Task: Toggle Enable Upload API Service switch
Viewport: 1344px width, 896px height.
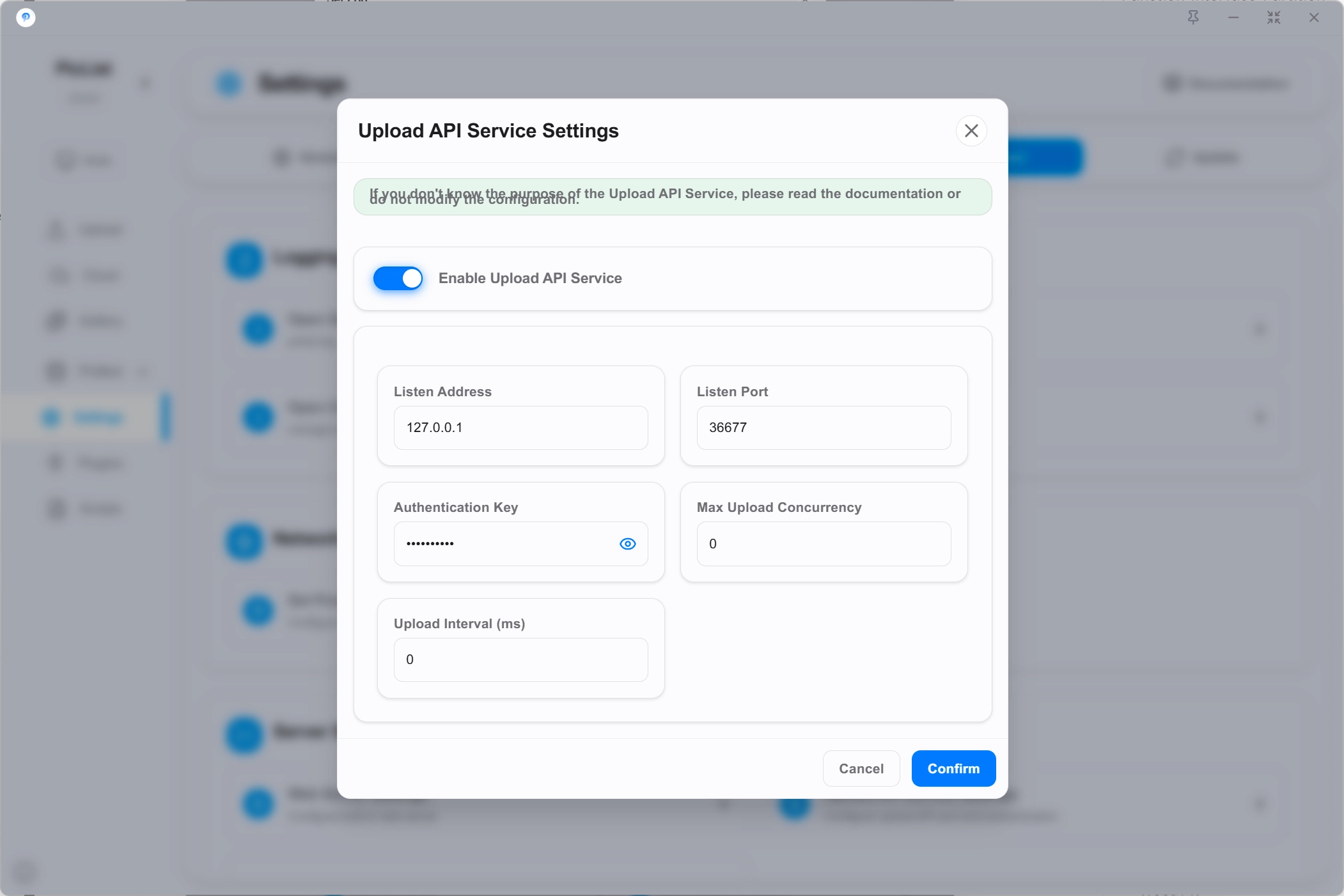Action: pos(398,279)
